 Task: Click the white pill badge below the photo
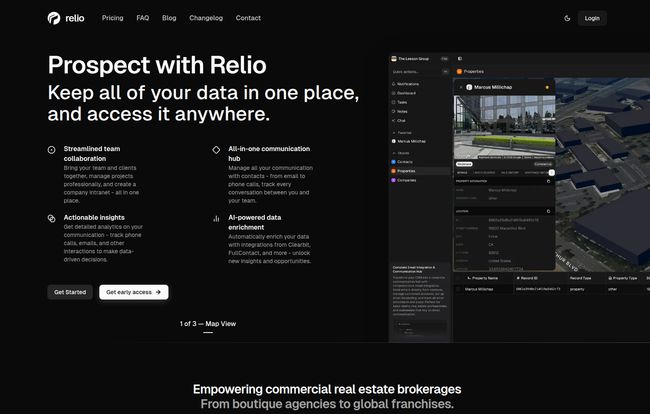point(464,164)
